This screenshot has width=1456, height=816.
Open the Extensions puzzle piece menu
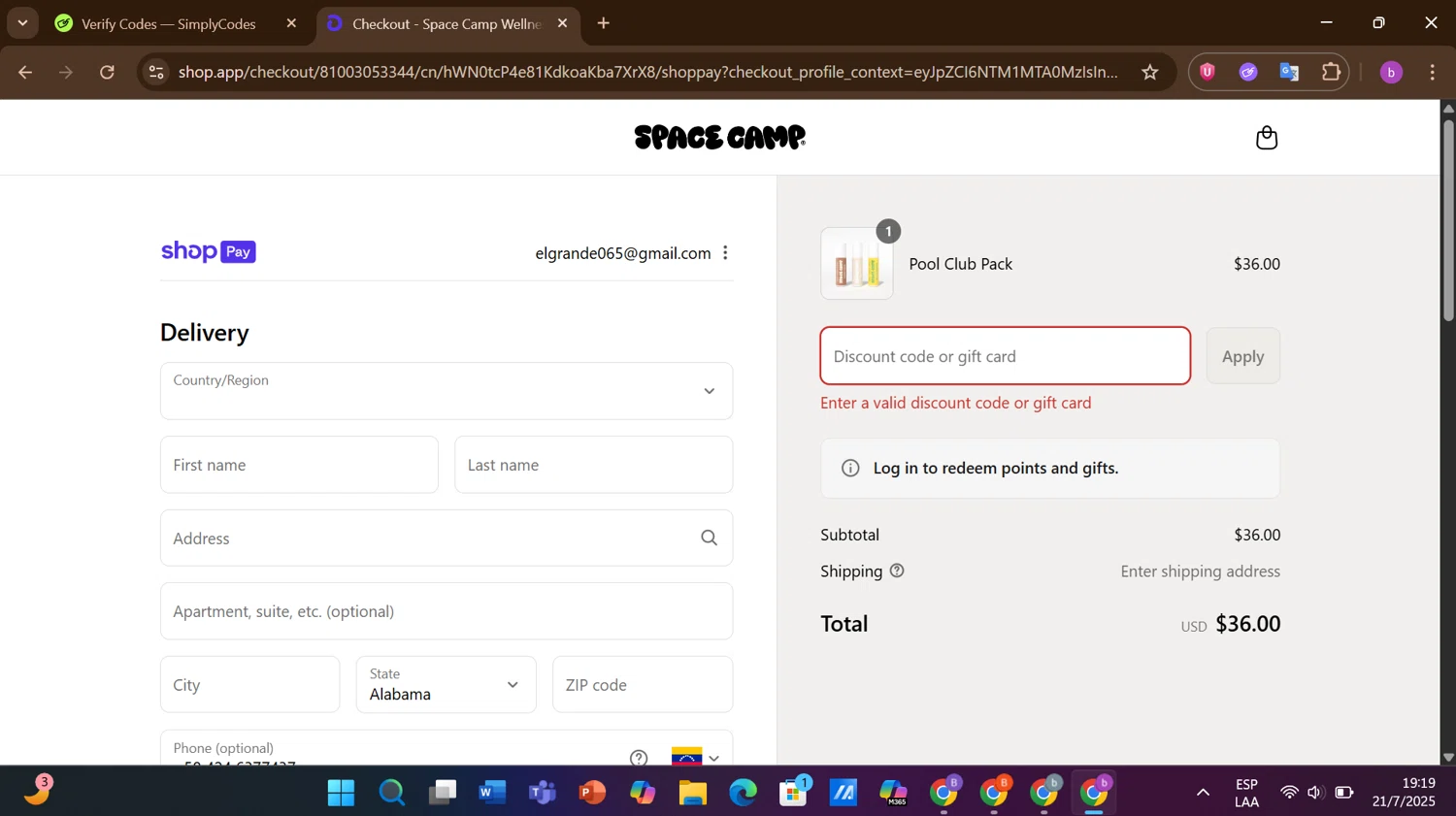click(1331, 72)
